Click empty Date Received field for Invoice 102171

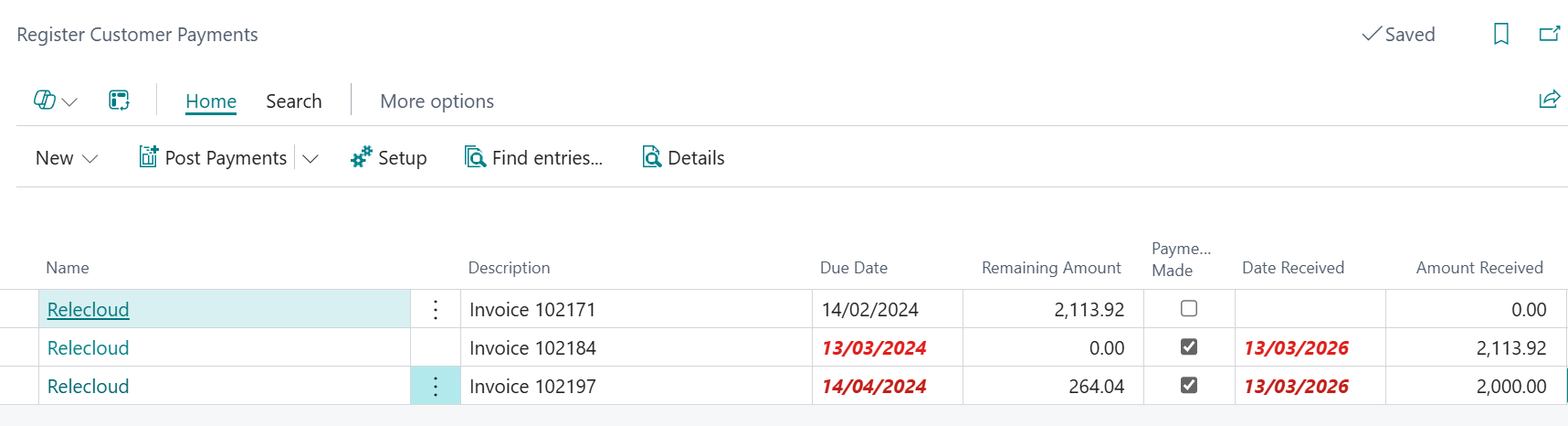click(x=1310, y=310)
